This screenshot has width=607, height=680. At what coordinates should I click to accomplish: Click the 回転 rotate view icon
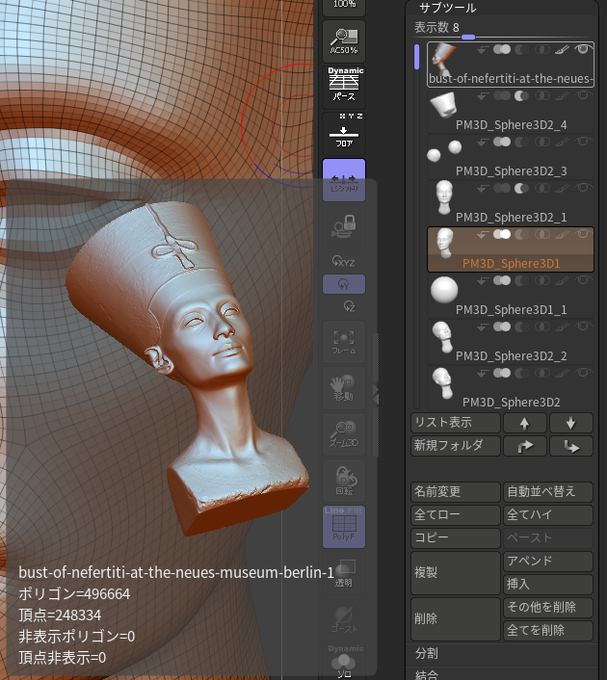[x=344, y=481]
